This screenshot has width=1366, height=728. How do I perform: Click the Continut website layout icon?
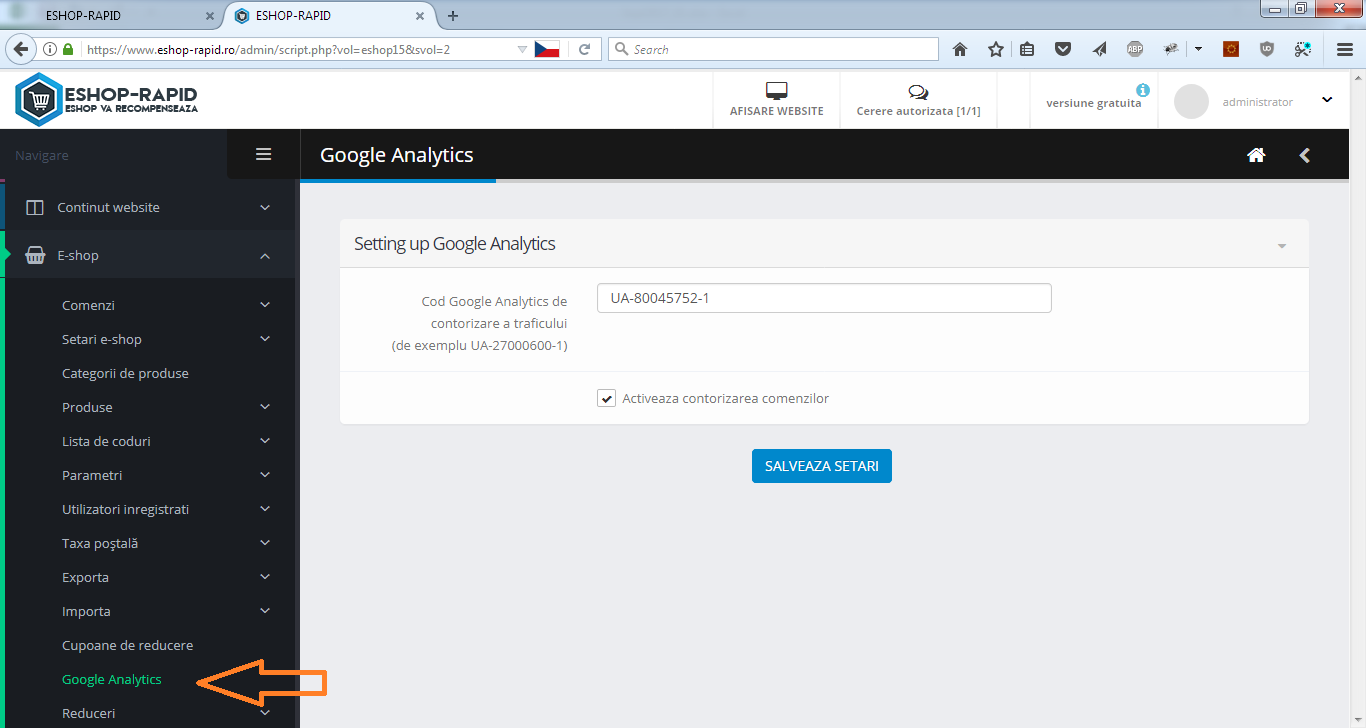pos(35,208)
